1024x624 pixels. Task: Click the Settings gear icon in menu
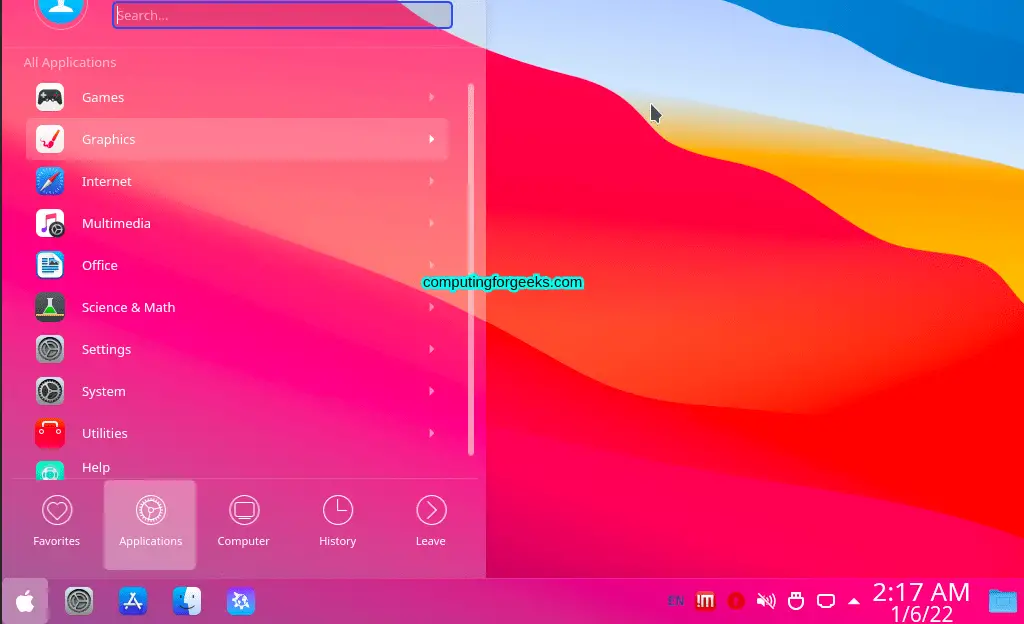point(50,349)
